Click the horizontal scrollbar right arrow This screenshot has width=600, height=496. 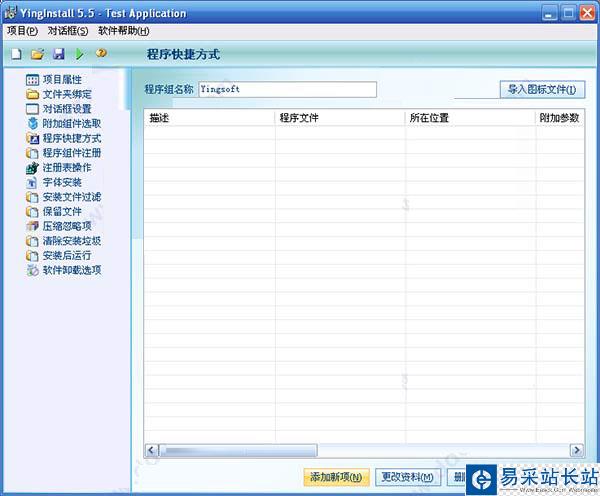pos(577,450)
